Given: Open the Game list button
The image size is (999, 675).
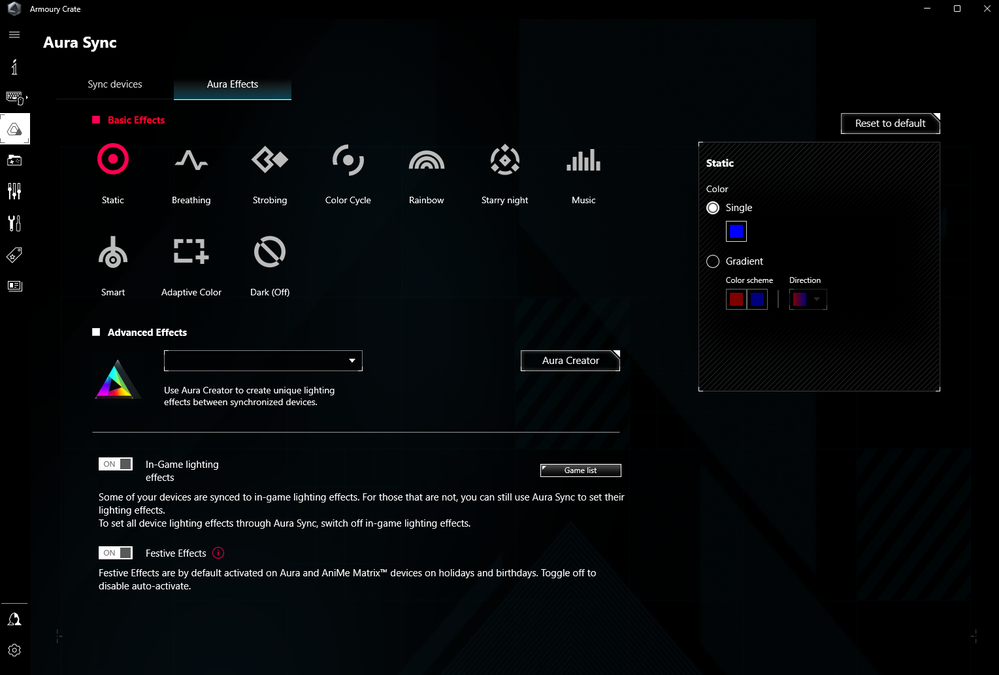Looking at the screenshot, I should (580, 470).
